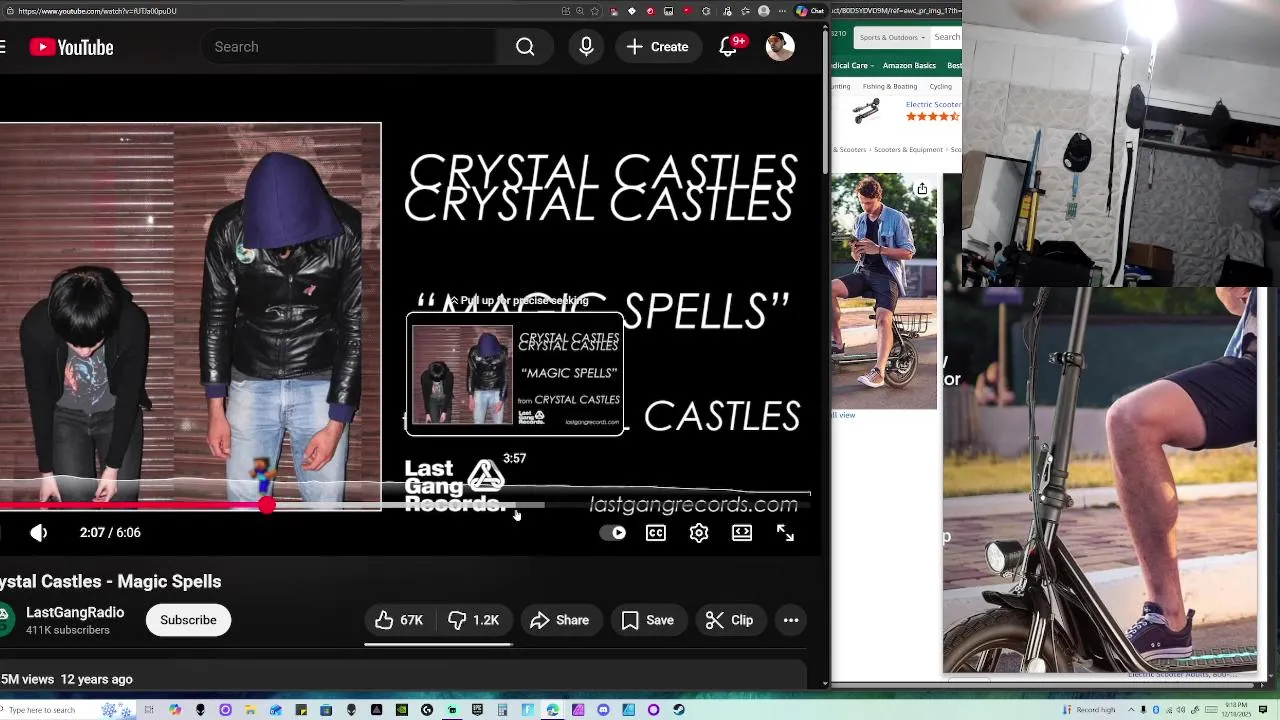Open Discord from the taskbar
This screenshot has width=1280, height=720.
(603, 710)
